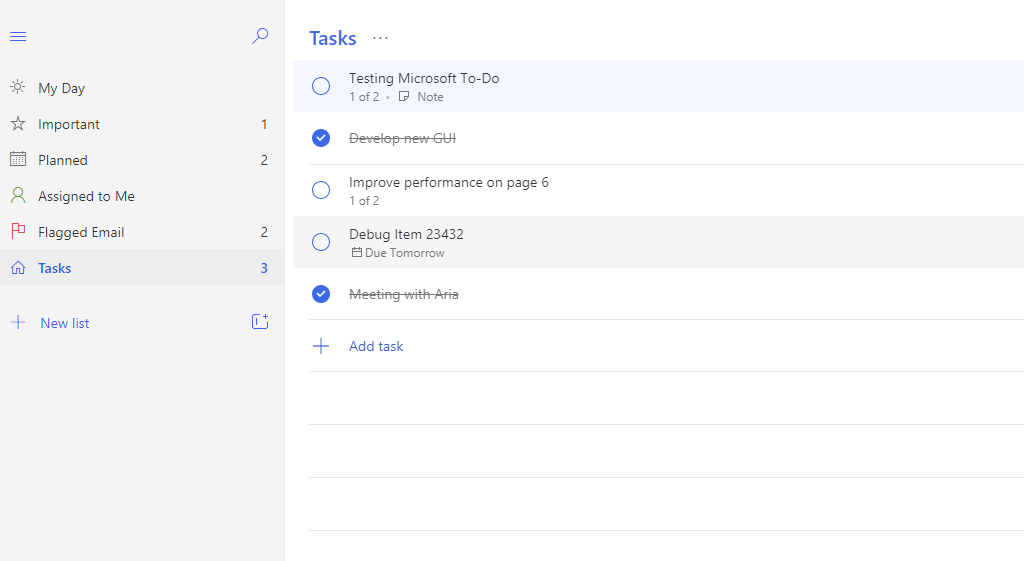
Task: Click the Planned calendar icon
Action: coord(18,160)
